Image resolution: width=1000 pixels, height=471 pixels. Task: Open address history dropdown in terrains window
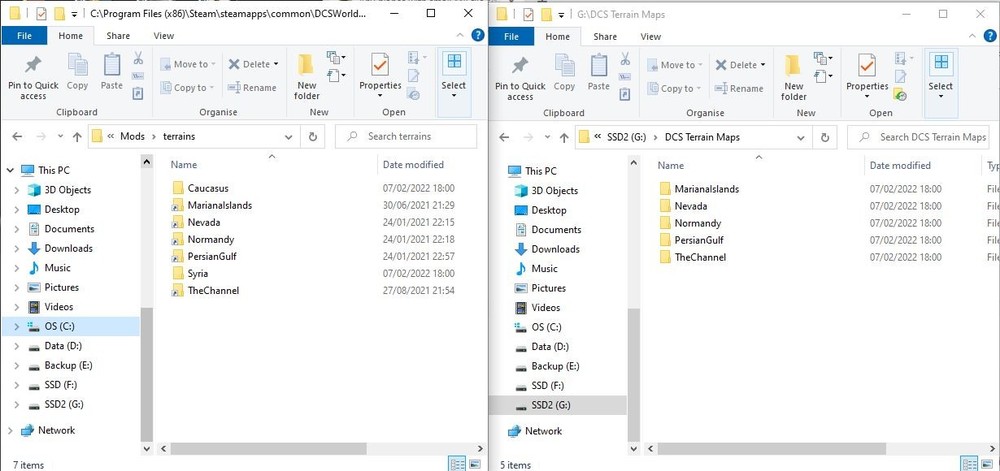tap(288, 136)
